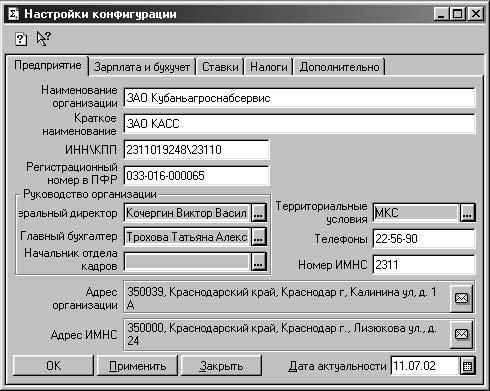The height and width of the screenshot is (391, 490).
Task: Click the Дата актуальности date field
Action: [425, 366]
